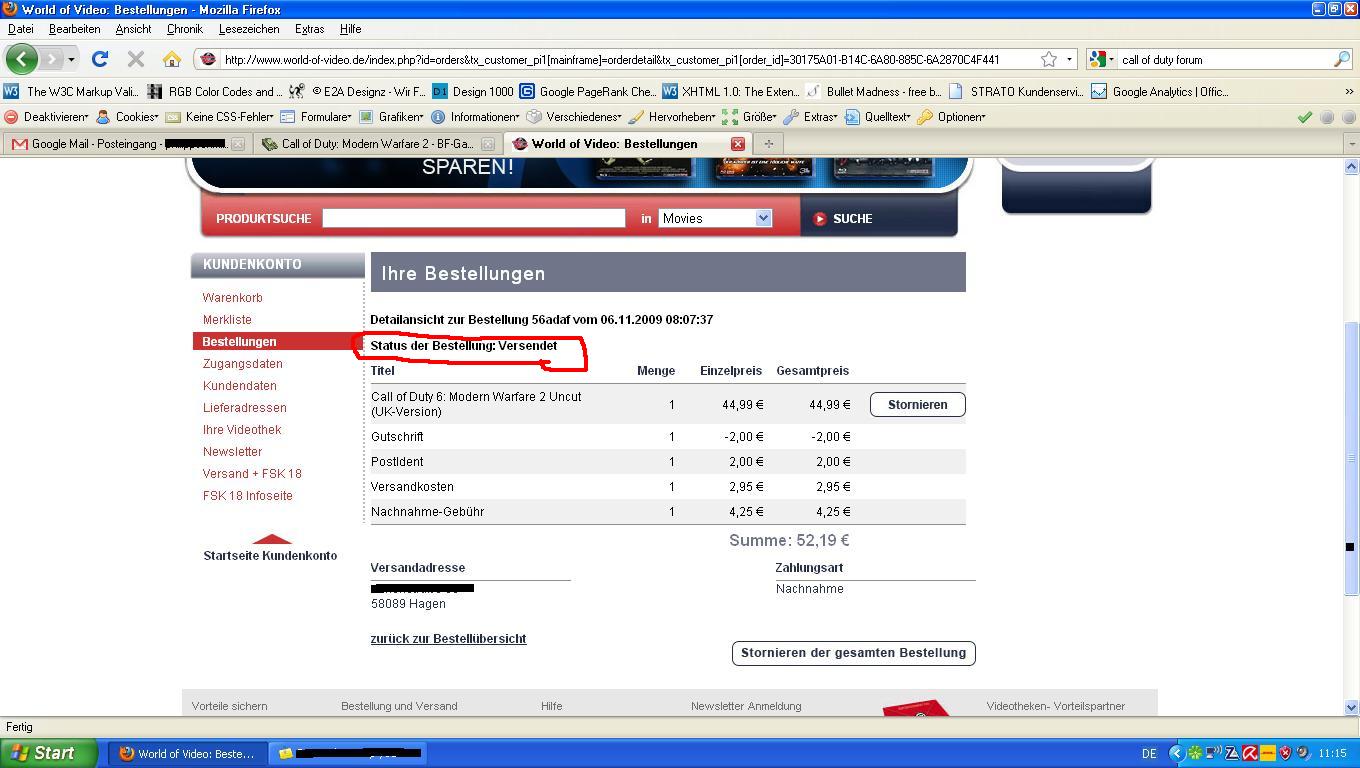Open the red Avira umbrella tray icon
Screen dimensions: 1360x768
1250,754
